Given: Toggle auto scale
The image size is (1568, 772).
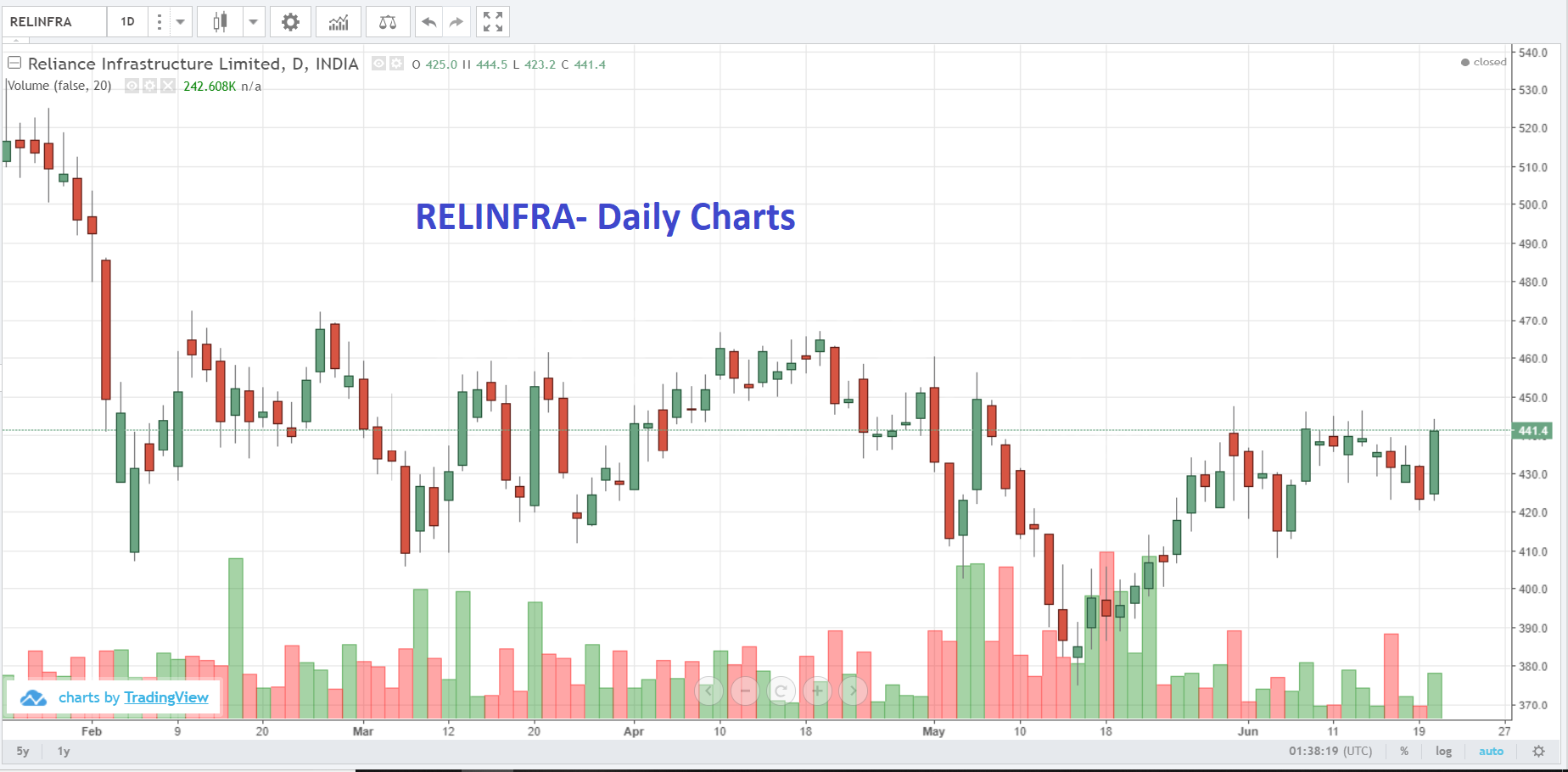Looking at the screenshot, I should point(1491,752).
